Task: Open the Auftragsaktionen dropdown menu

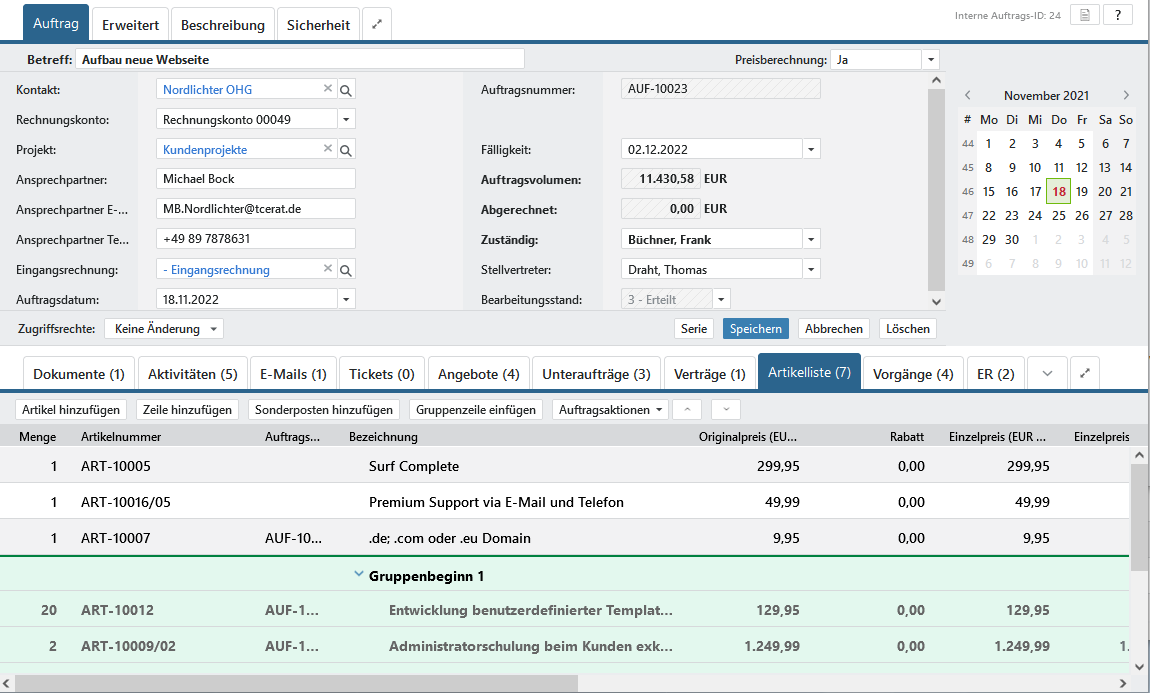Action: click(x=612, y=410)
